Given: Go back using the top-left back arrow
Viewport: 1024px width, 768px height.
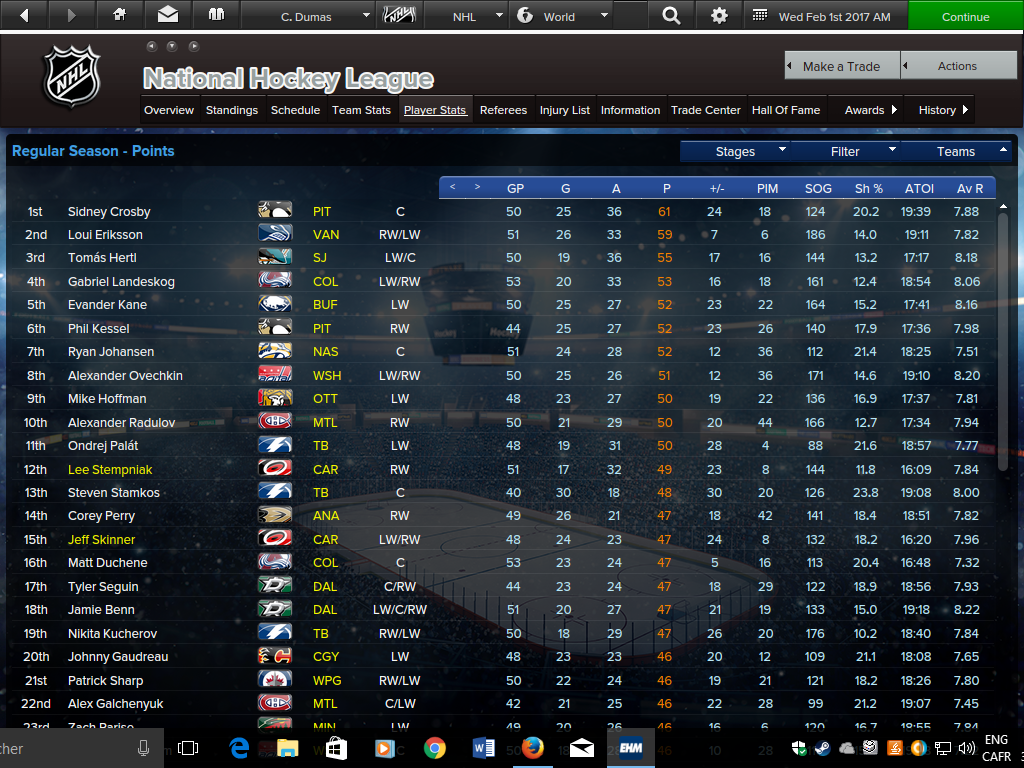Looking at the screenshot, I should (24, 15).
